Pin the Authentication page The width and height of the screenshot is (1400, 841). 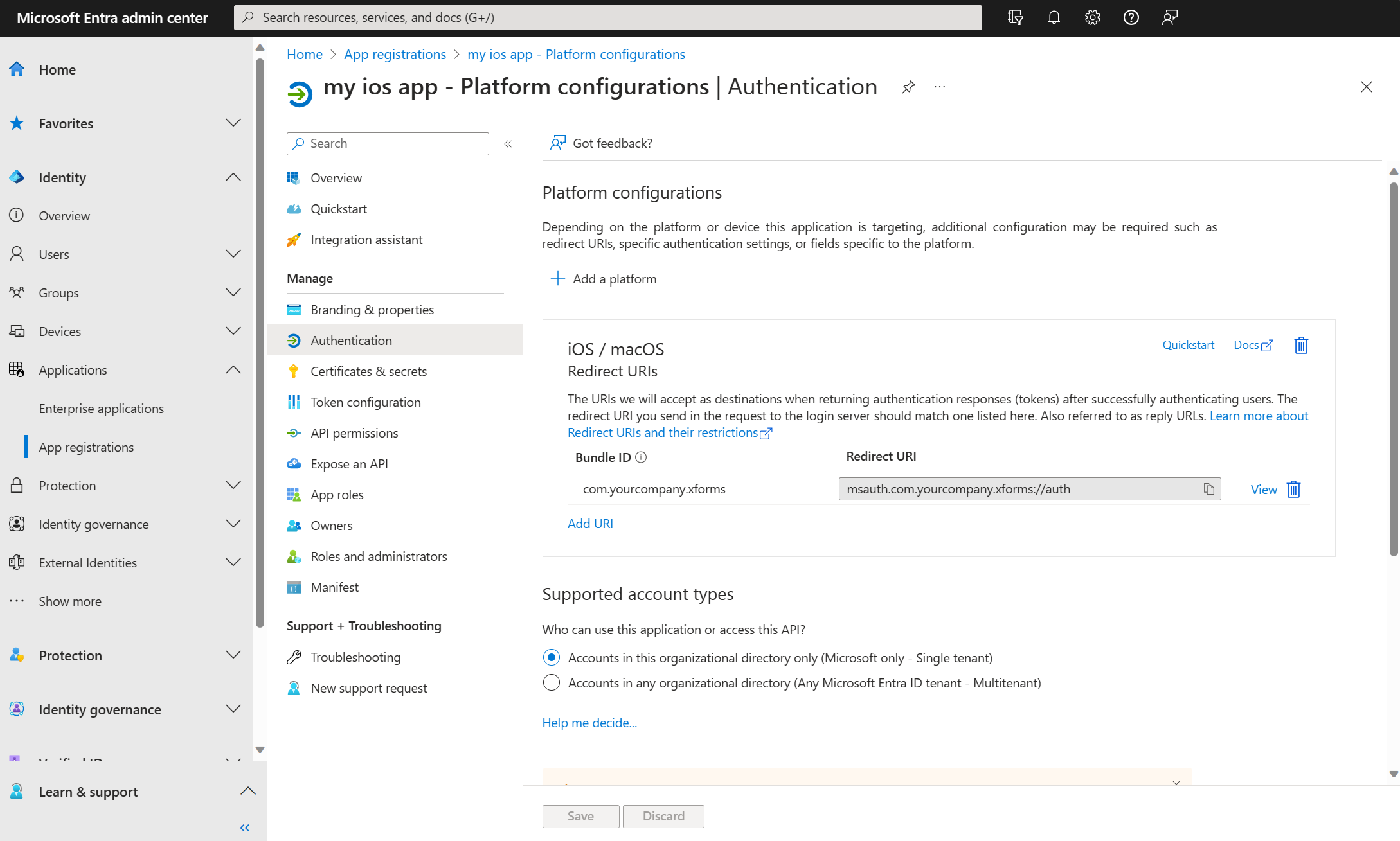[908, 87]
